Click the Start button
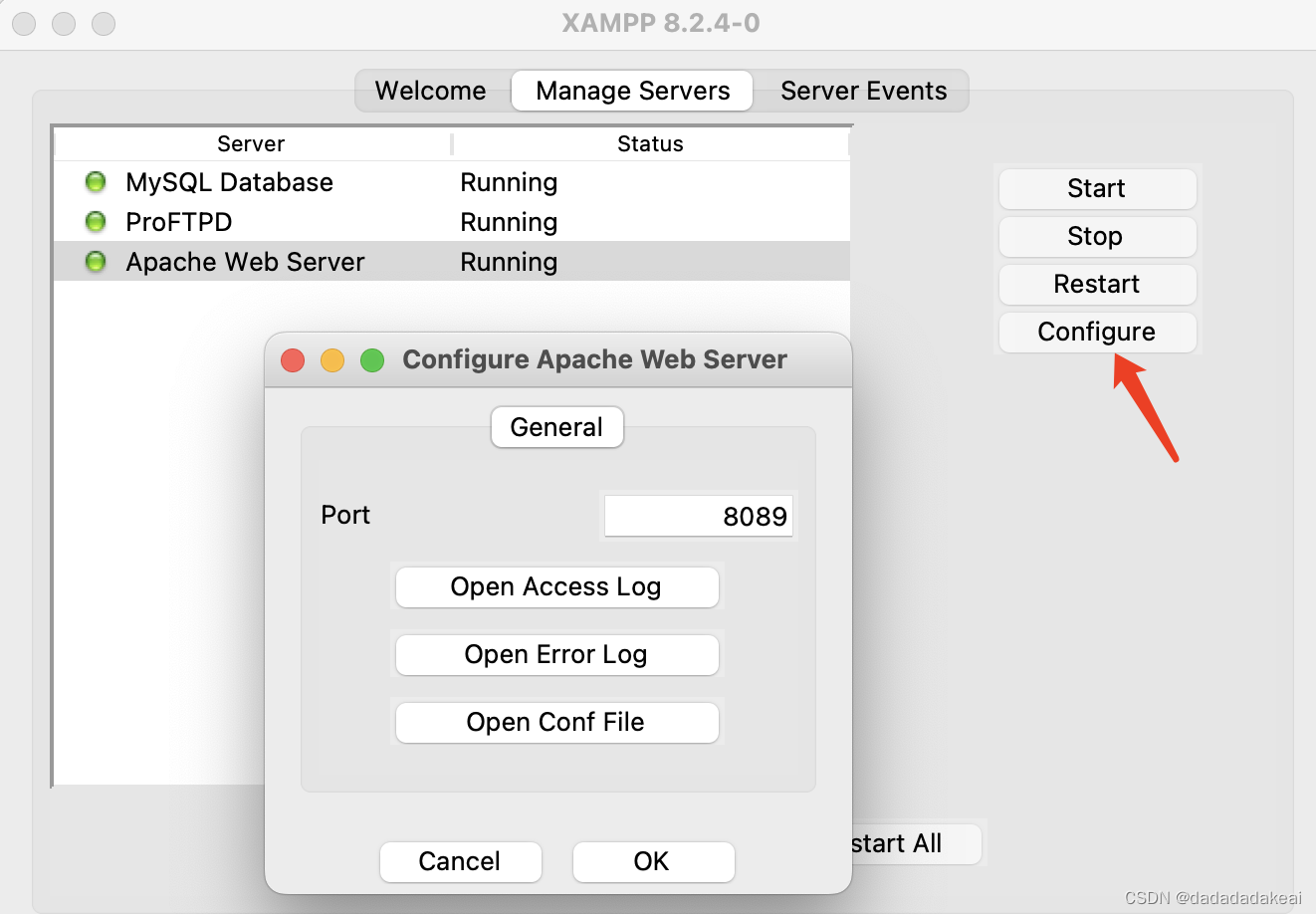The image size is (1316, 914). (x=1096, y=188)
